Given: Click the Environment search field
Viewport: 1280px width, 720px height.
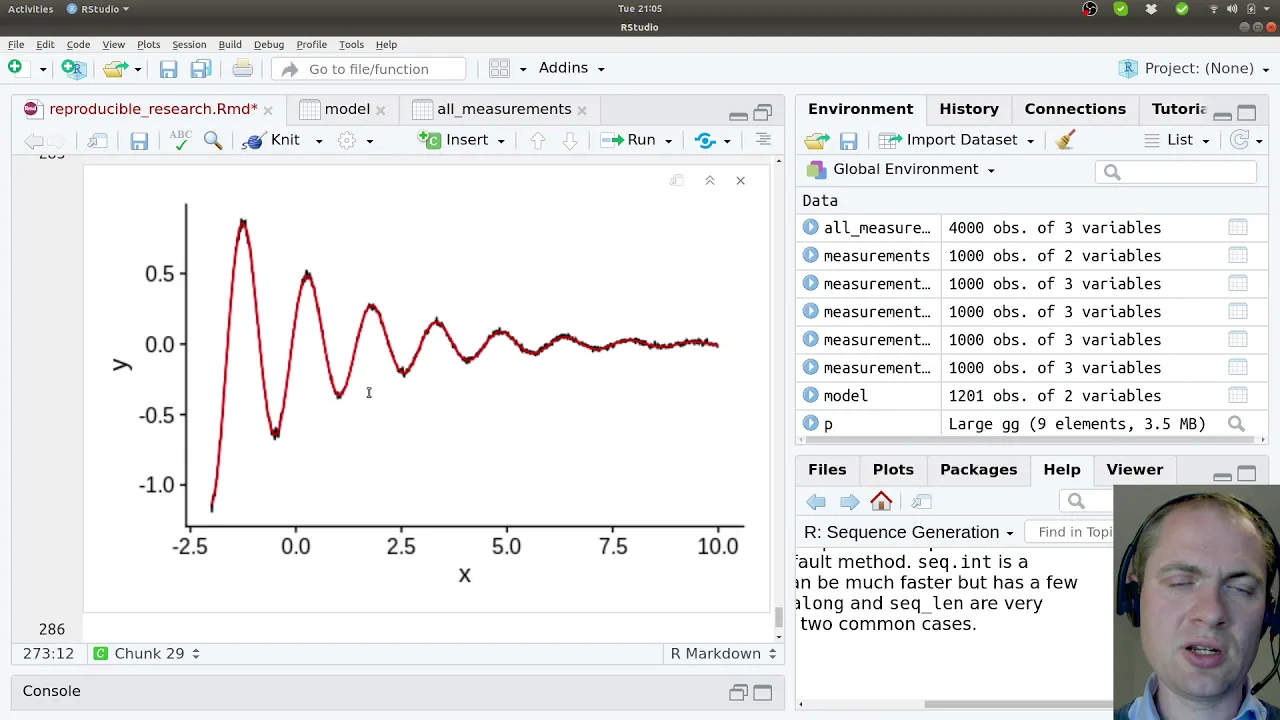Looking at the screenshot, I should 1175,172.
